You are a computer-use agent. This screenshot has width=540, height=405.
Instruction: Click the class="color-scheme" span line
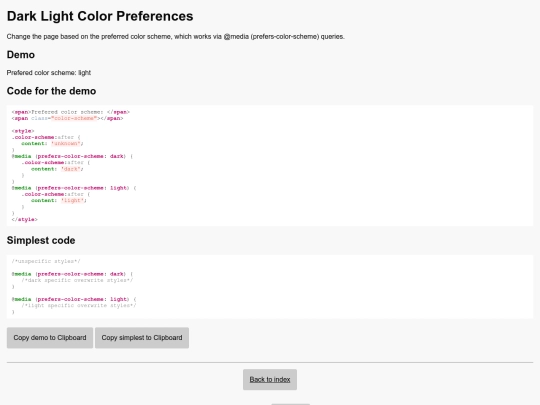(x=67, y=118)
